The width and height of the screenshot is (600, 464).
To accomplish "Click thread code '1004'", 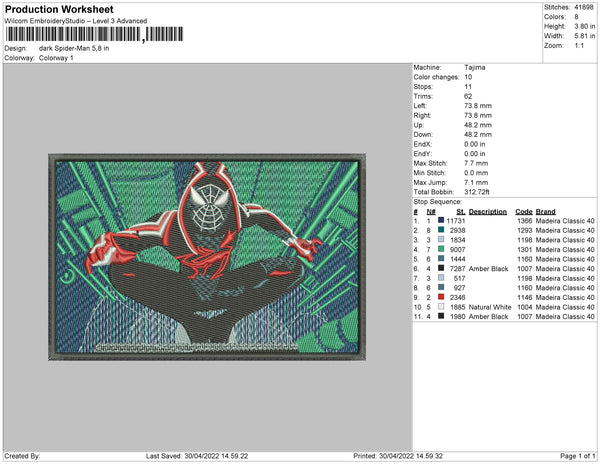I will (x=525, y=307).
